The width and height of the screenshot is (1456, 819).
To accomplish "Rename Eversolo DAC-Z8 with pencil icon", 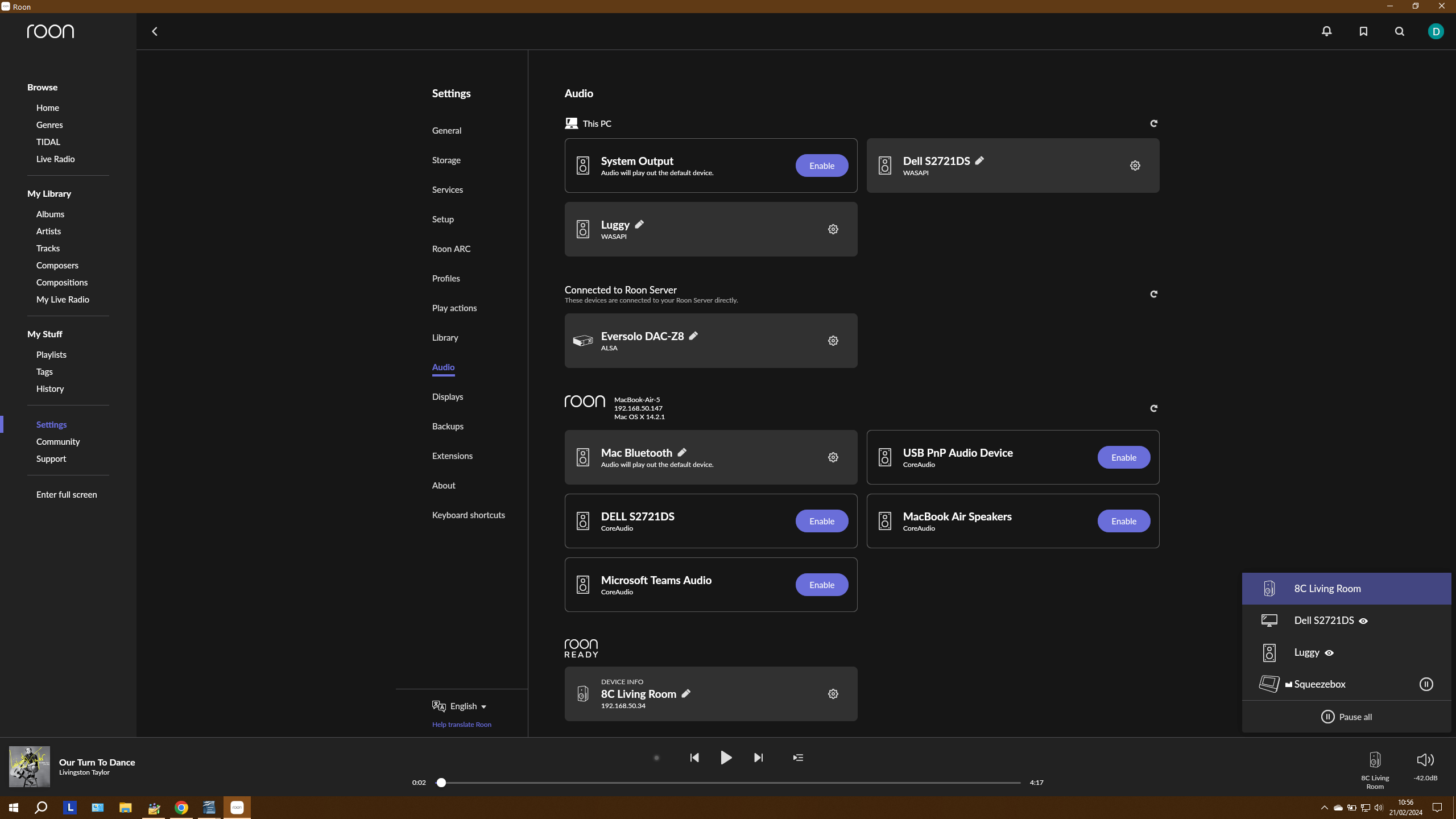I will coord(693,336).
